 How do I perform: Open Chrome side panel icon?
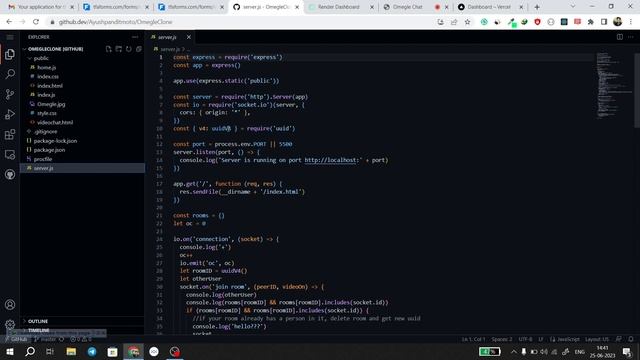(x=604, y=22)
